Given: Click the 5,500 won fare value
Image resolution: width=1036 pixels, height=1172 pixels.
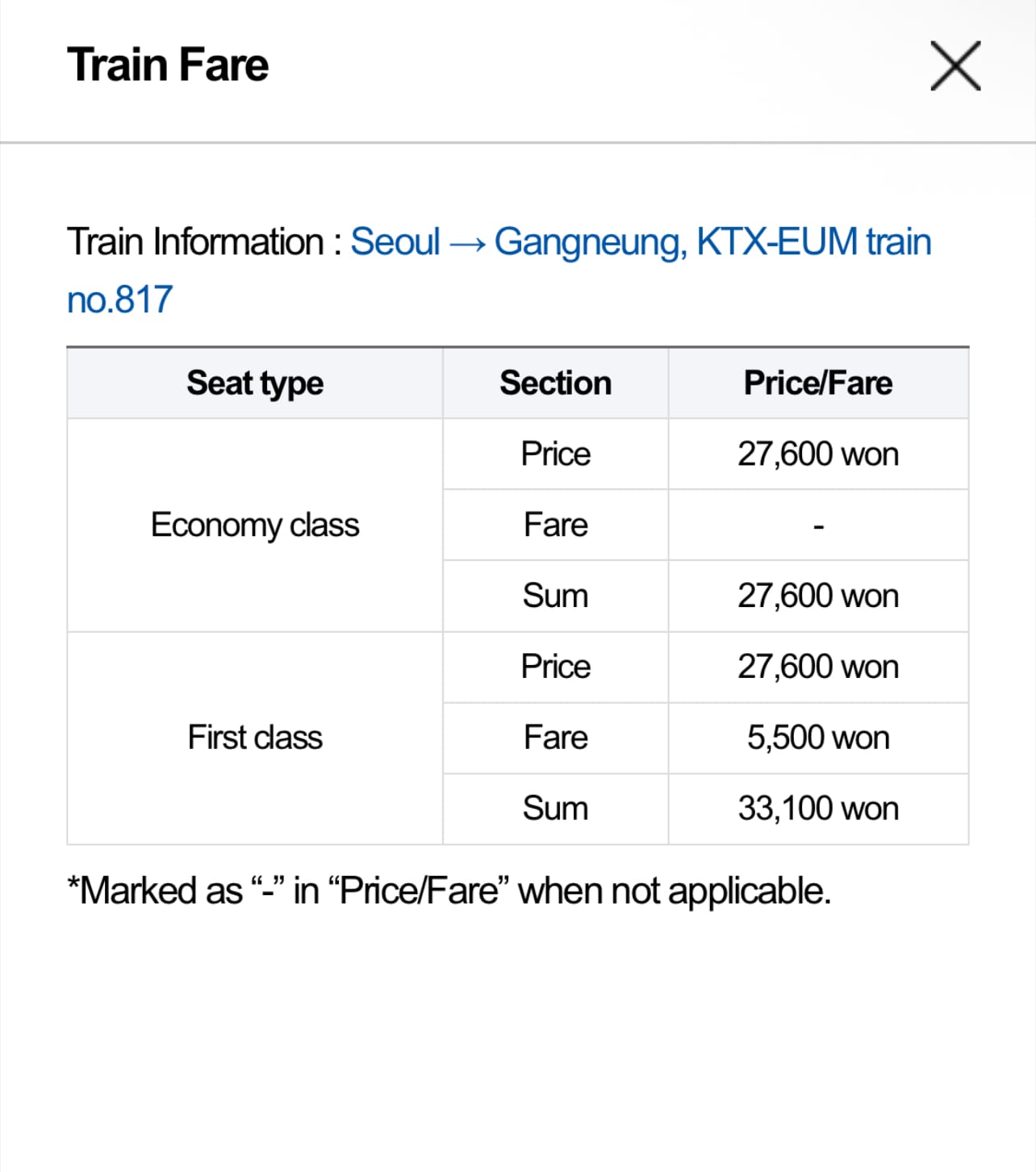Looking at the screenshot, I should 817,737.
